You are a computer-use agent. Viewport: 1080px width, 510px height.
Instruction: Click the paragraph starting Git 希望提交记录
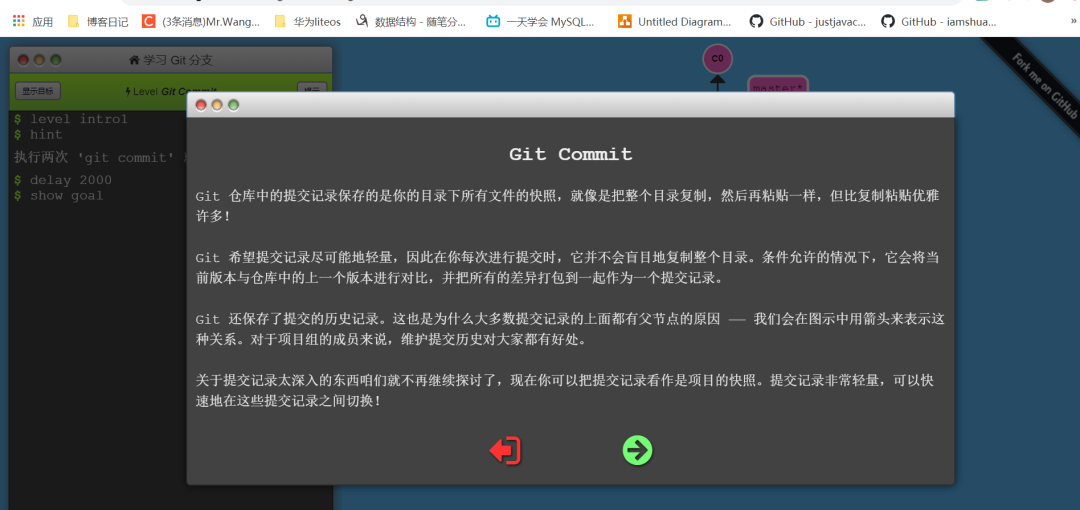point(567,268)
